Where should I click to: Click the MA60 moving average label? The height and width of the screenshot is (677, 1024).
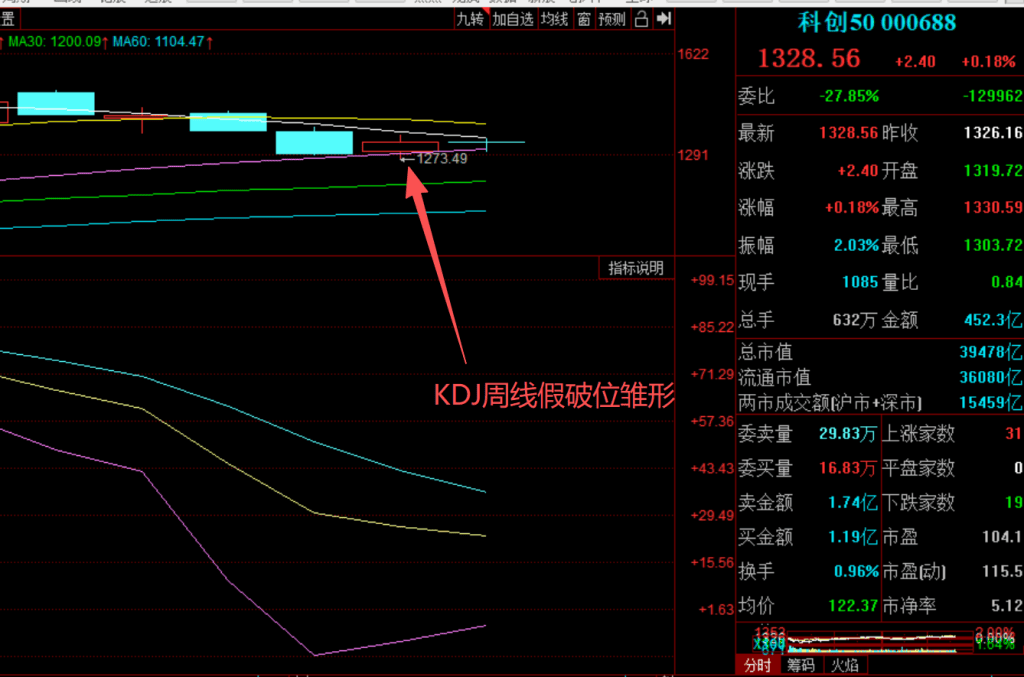(158, 42)
